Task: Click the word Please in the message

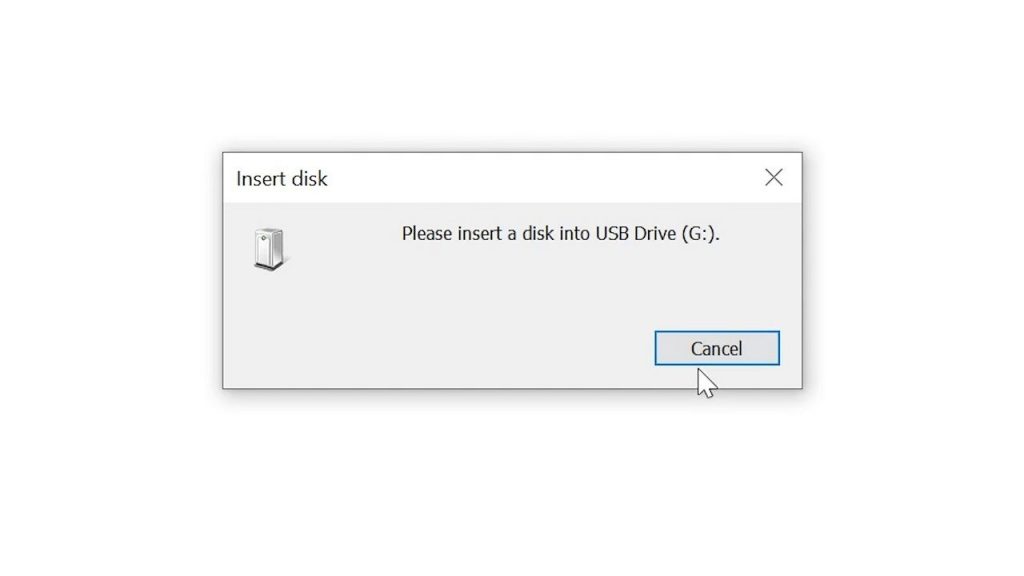Action: 428,233
